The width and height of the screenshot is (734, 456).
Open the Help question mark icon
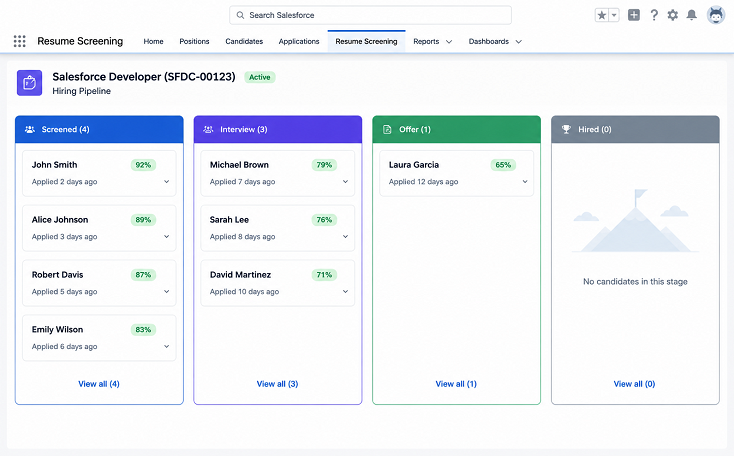tap(654, 15)
